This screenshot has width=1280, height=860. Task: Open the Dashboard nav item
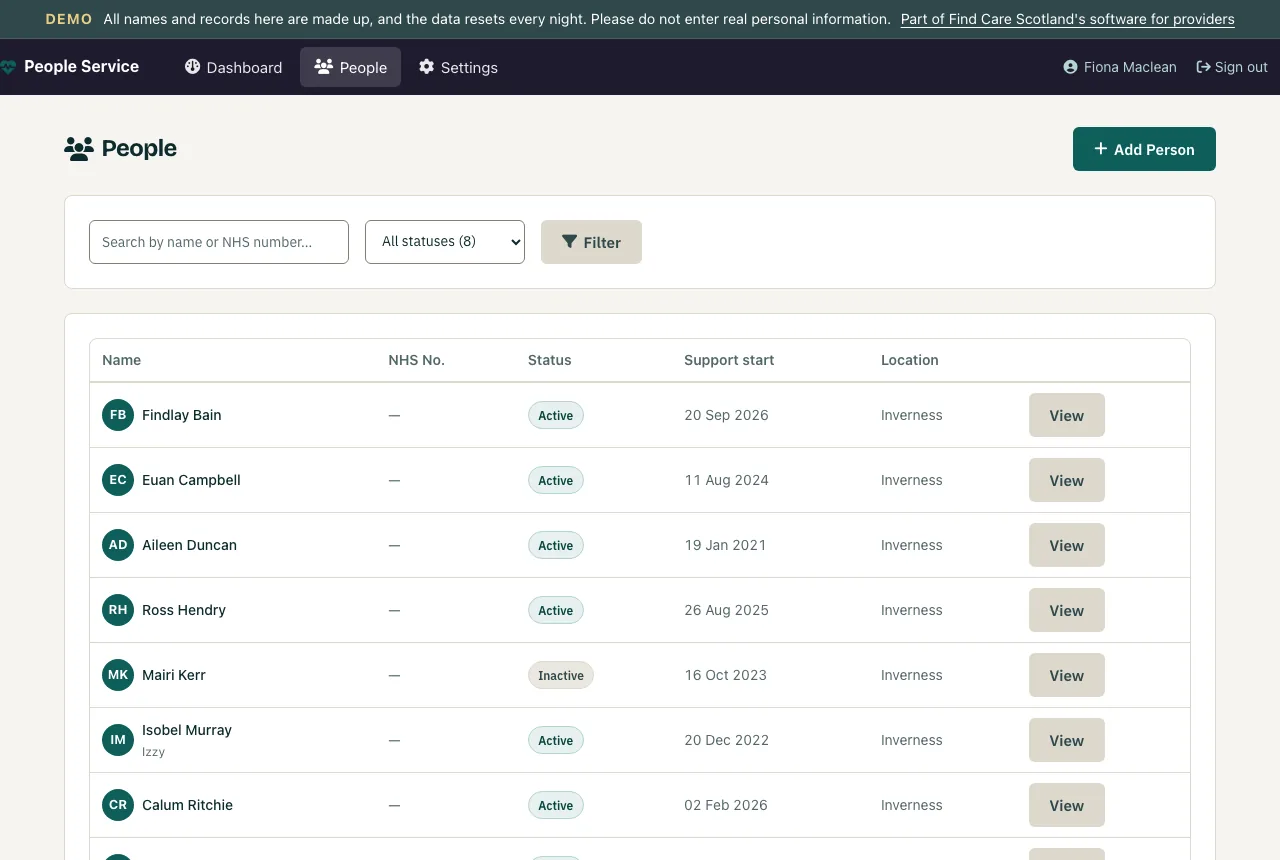pyautogui.click(x=234, y=67)
